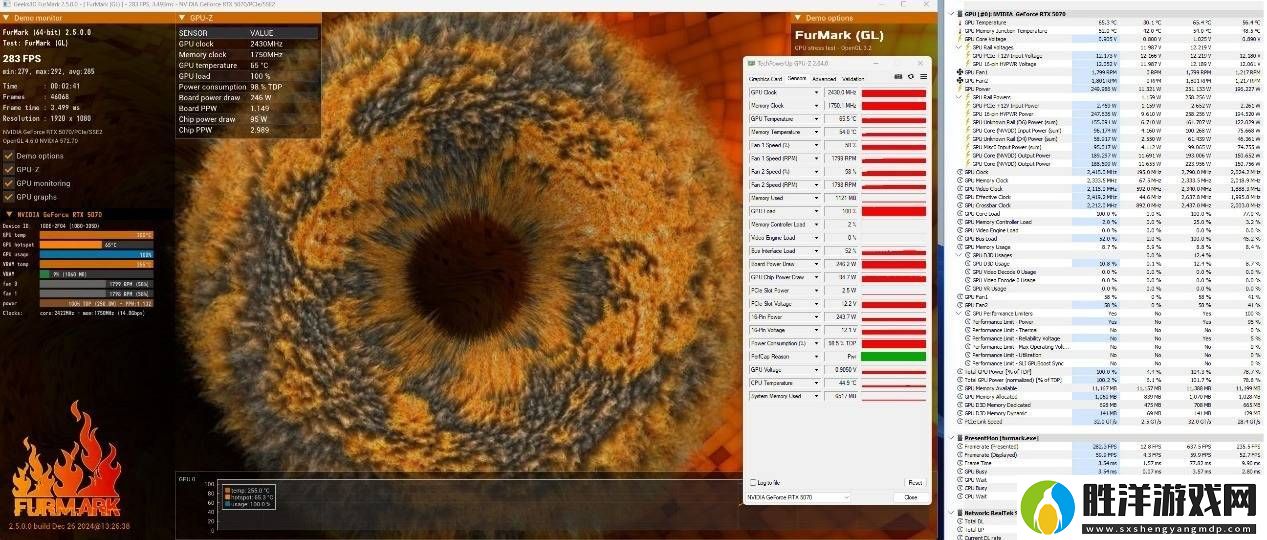
Task: Click the HWiNFO GPU Temperature thermometer icon
Action: (962, 22)
